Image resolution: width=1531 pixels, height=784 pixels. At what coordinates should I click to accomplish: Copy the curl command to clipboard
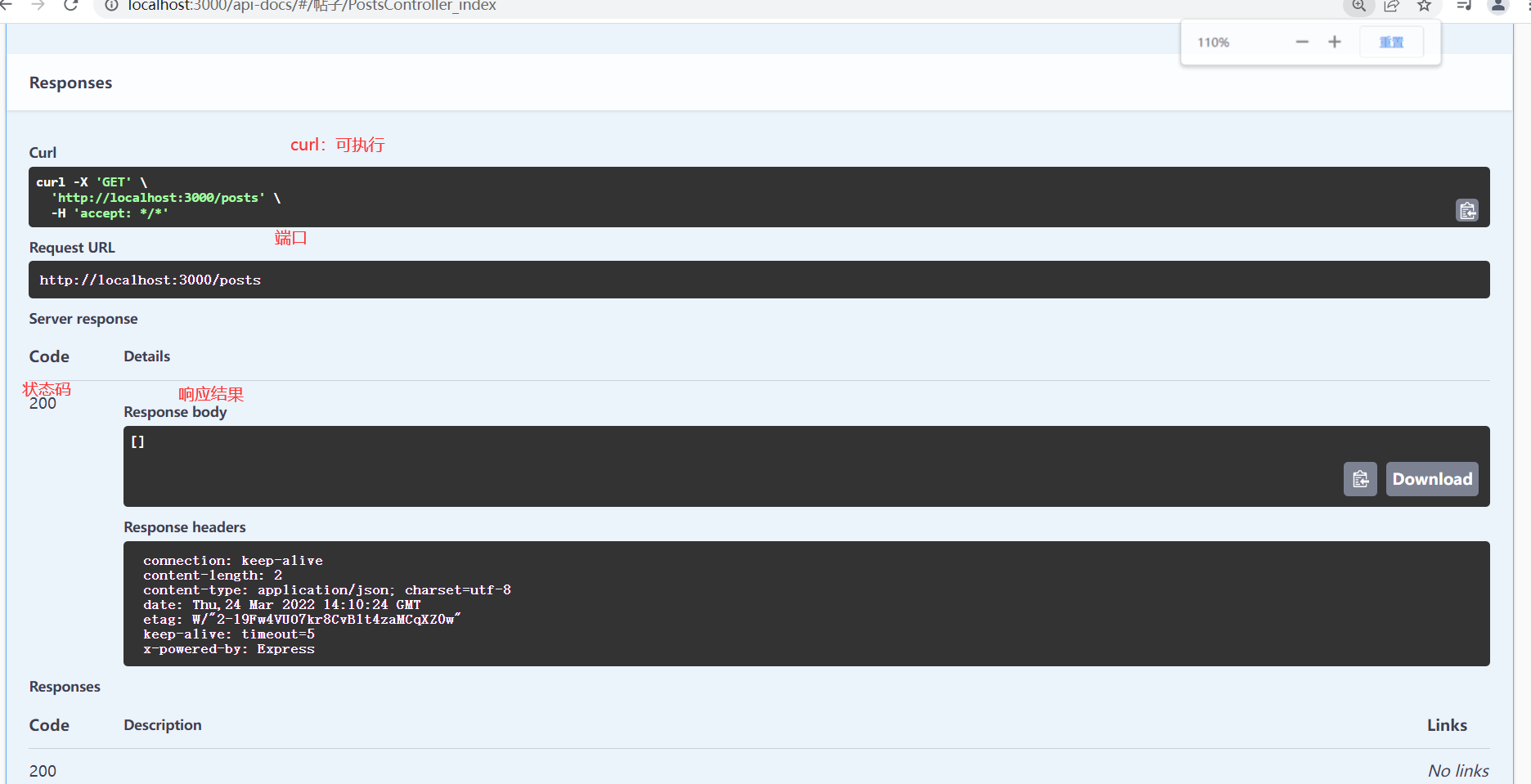tap(1467, 210)
